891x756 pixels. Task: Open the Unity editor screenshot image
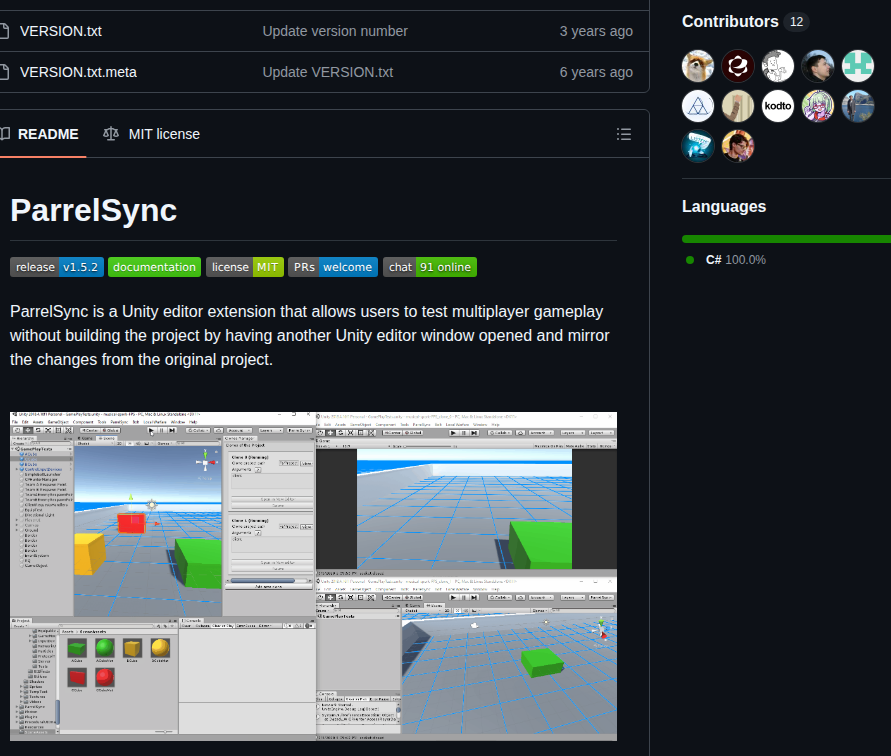click(x=314, y=576)
